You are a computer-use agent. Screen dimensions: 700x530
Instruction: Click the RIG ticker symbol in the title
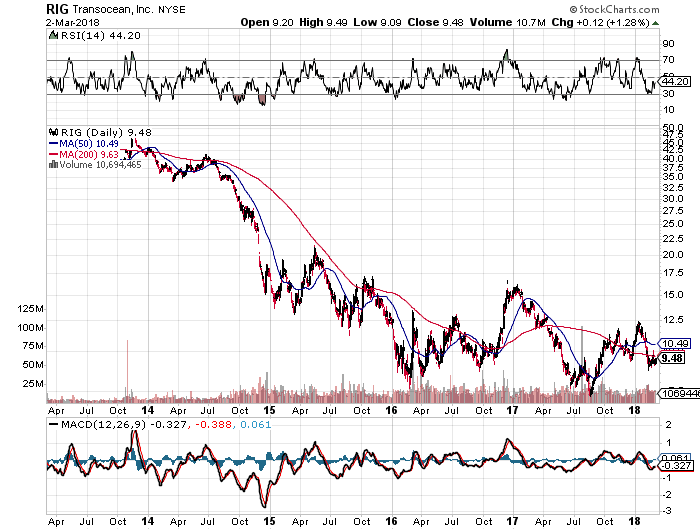pos(57,9)
